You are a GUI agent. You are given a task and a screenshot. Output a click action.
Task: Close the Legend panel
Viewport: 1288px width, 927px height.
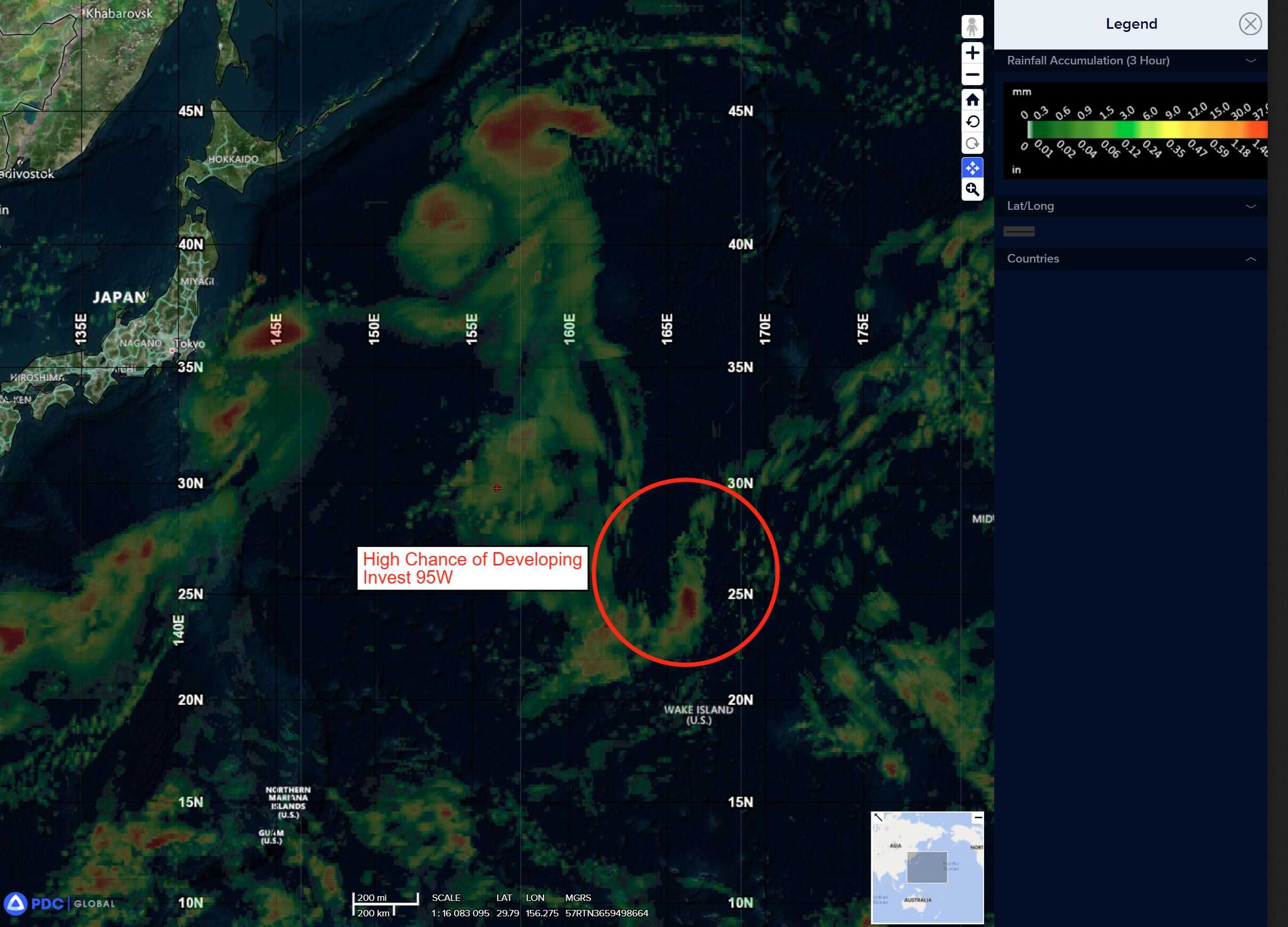click(1249, 24)
